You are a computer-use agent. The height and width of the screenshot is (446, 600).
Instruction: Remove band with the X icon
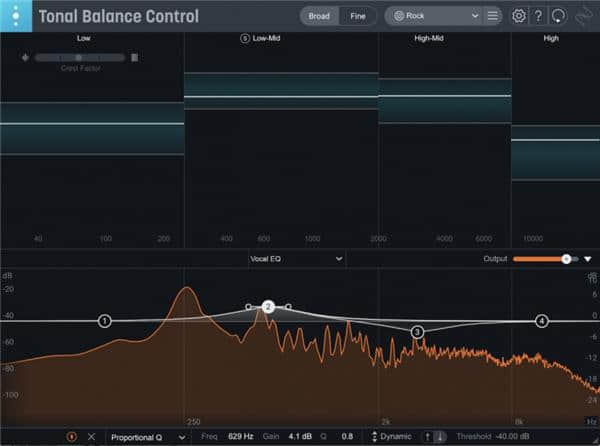click(x=91, y=437)
